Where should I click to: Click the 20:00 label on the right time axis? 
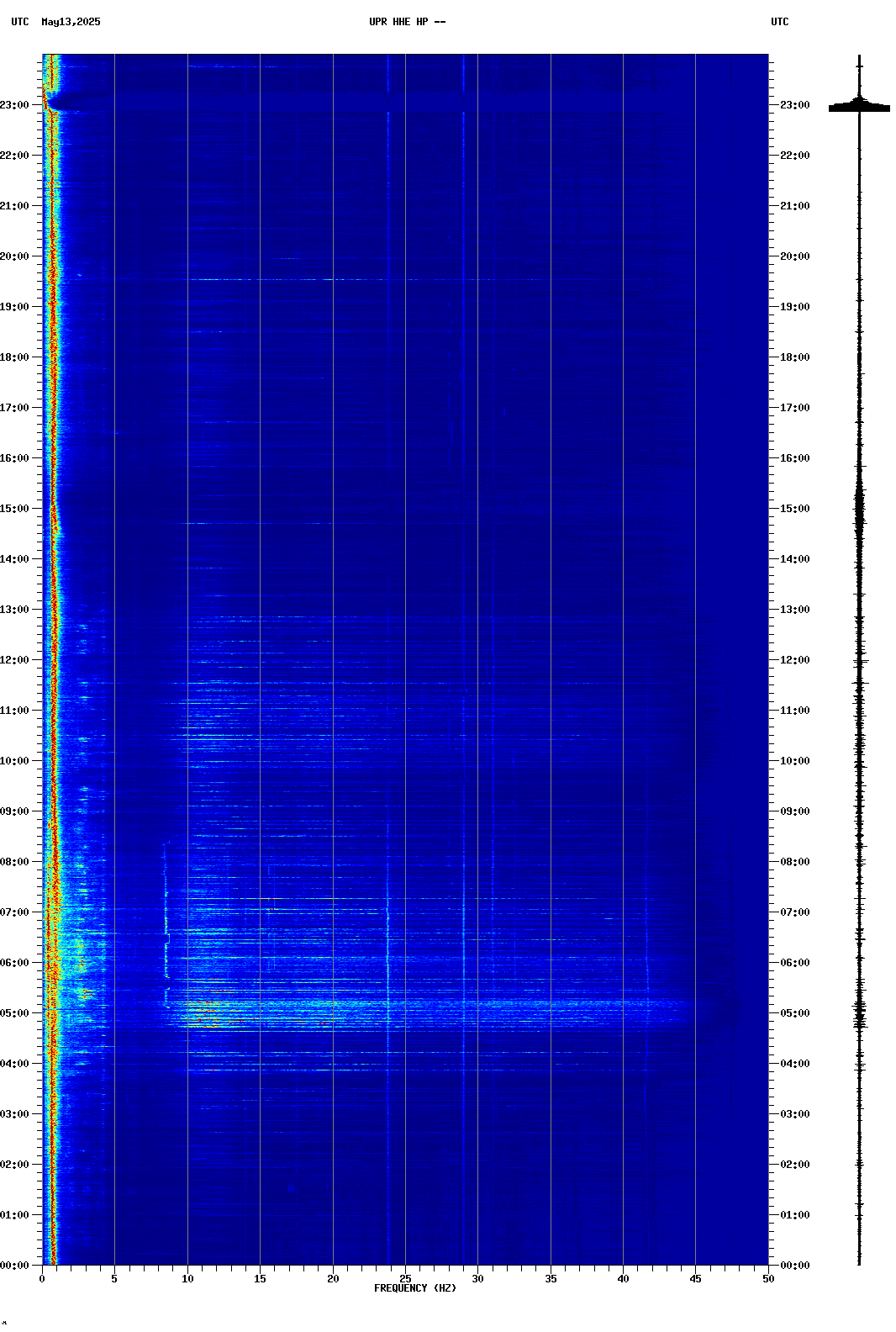[795, 256]
